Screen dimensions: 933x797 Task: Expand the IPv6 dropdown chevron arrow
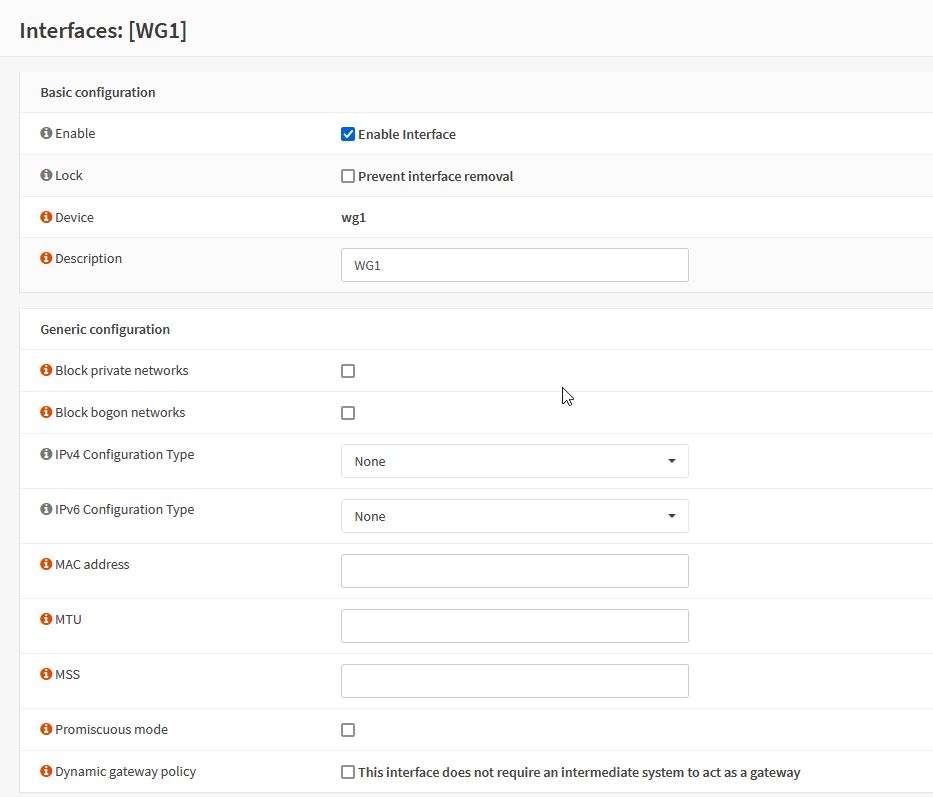pyautogui.click(x=672, y=516)
